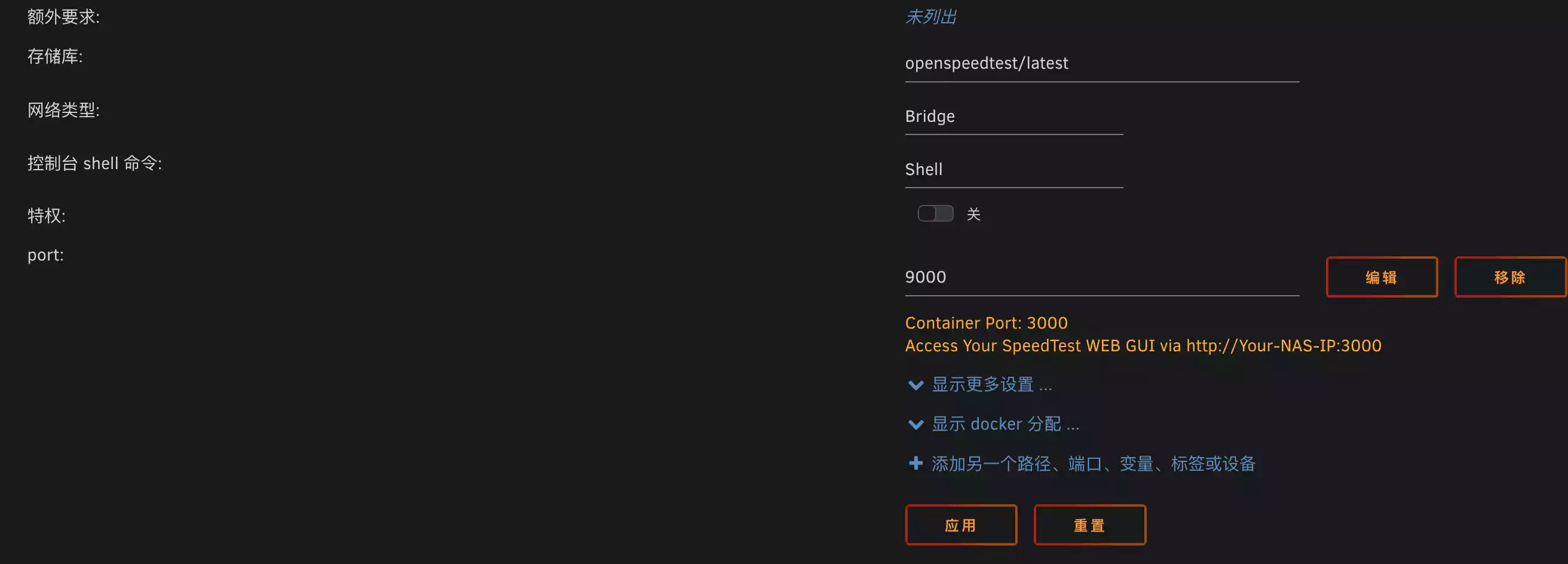Click the 编辑 button for the port
1568x564 pixels.
coord(1382,277)
